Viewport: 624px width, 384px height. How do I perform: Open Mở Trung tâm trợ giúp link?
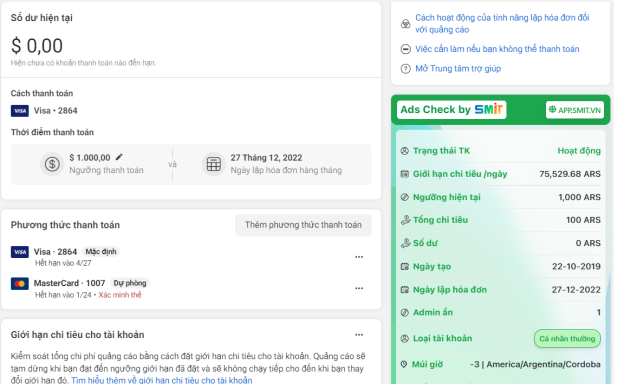(458, 68)
